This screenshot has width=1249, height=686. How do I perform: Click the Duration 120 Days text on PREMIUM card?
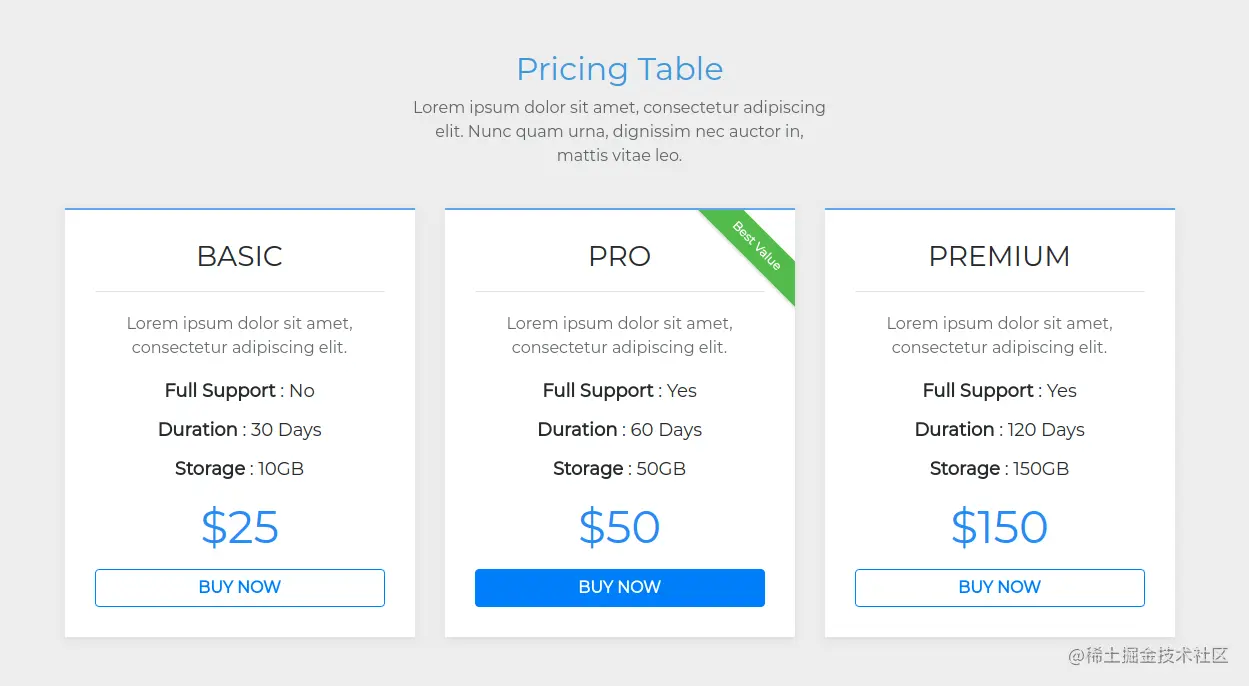[x=999, y=429]
